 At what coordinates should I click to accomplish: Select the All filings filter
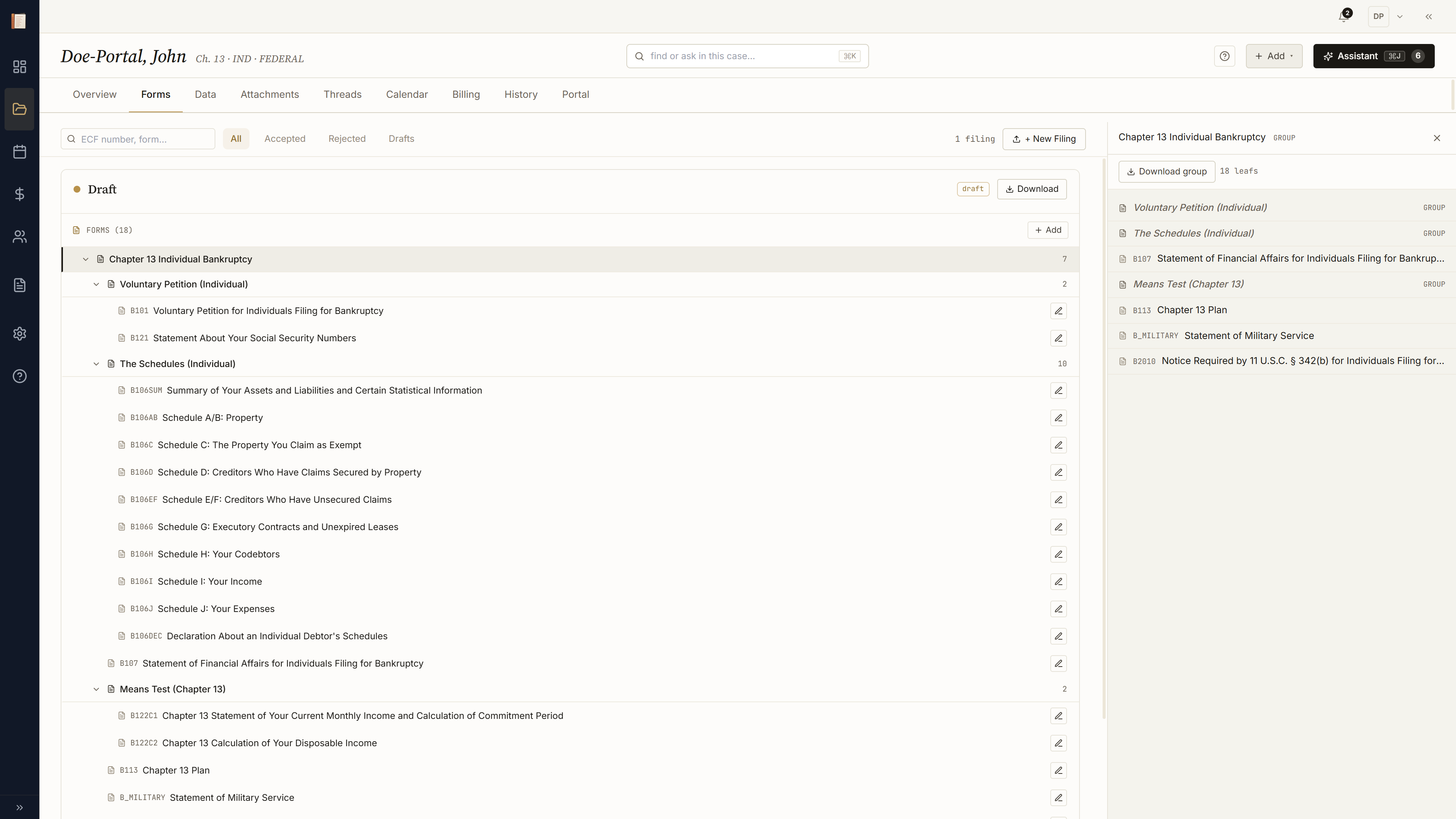click(236, 138)
